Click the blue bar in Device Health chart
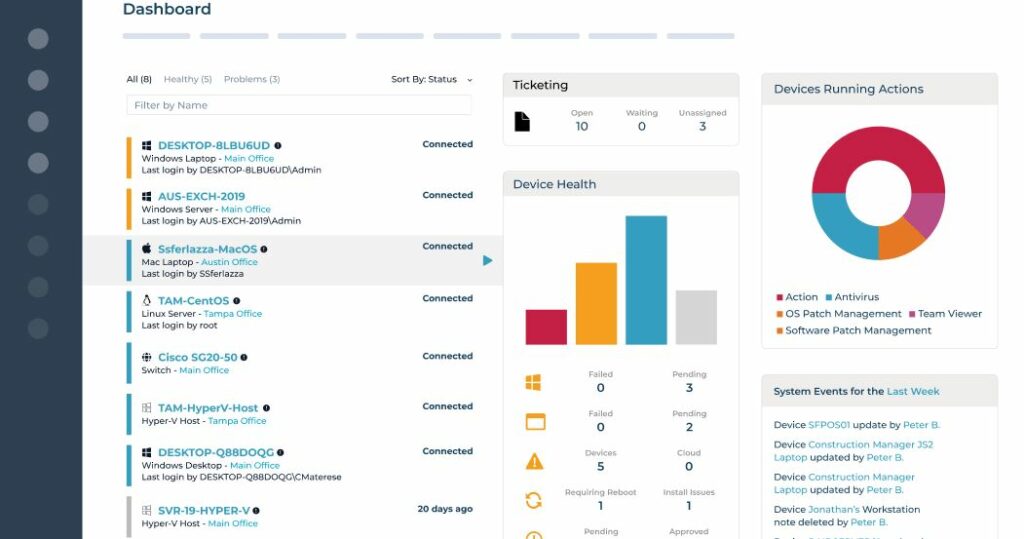This screenshot has width=1024, height=539. pos(646,280)
